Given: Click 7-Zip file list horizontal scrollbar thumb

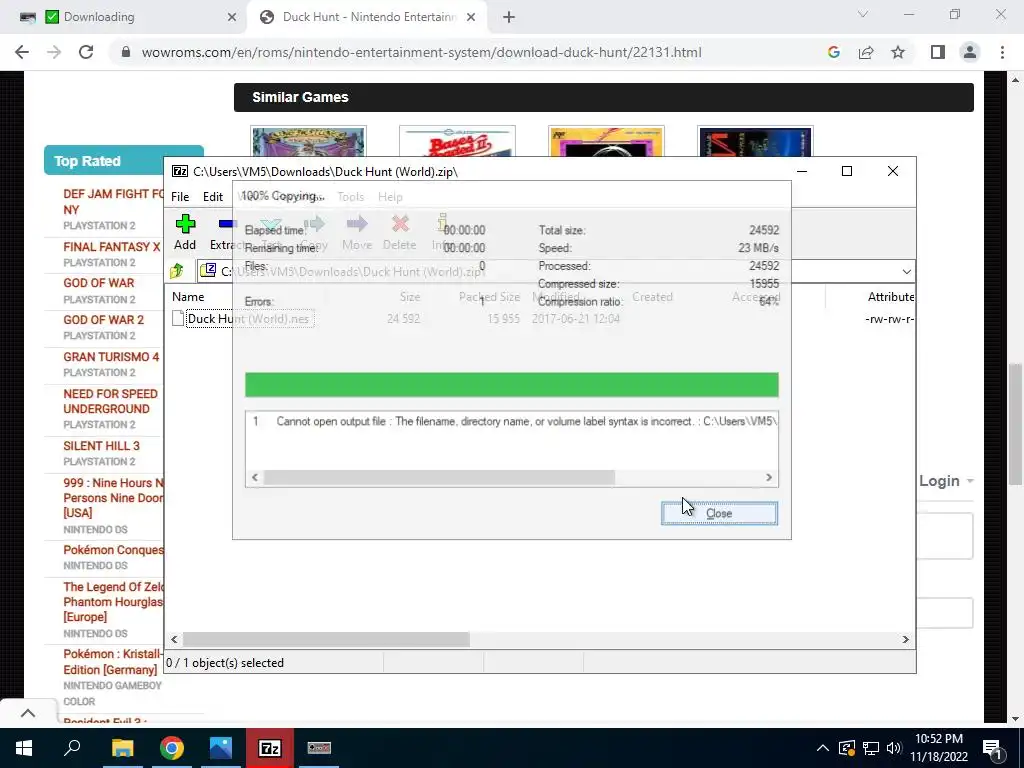Looking at the screenshot, I should (326, 639).
